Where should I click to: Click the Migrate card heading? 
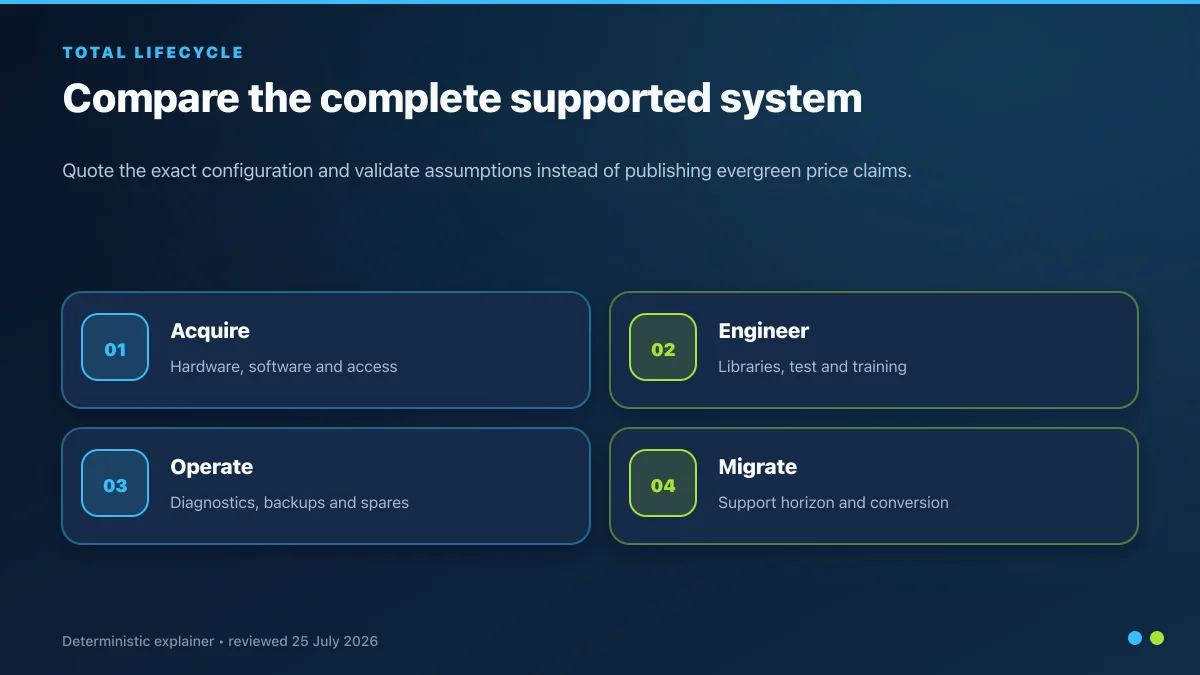click(x=758, y=467)
